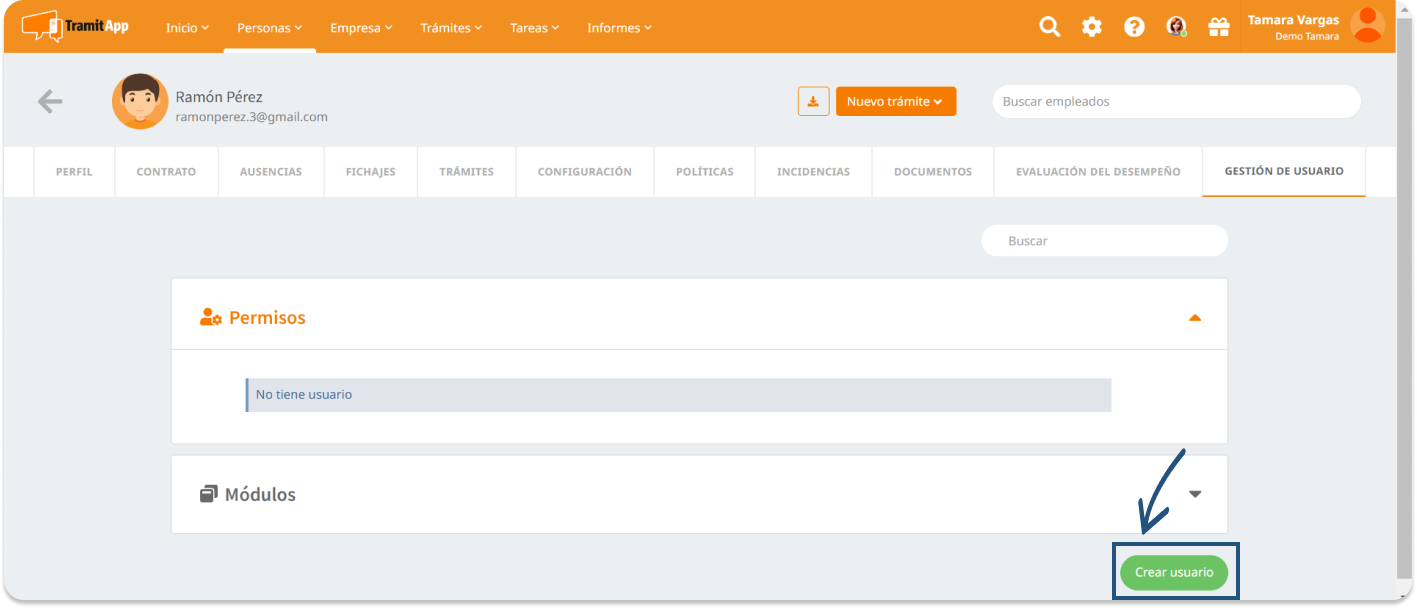The image size is (1417, 608).
Task: Click the small round avatar icon in header
Action: click(1176, 27)
